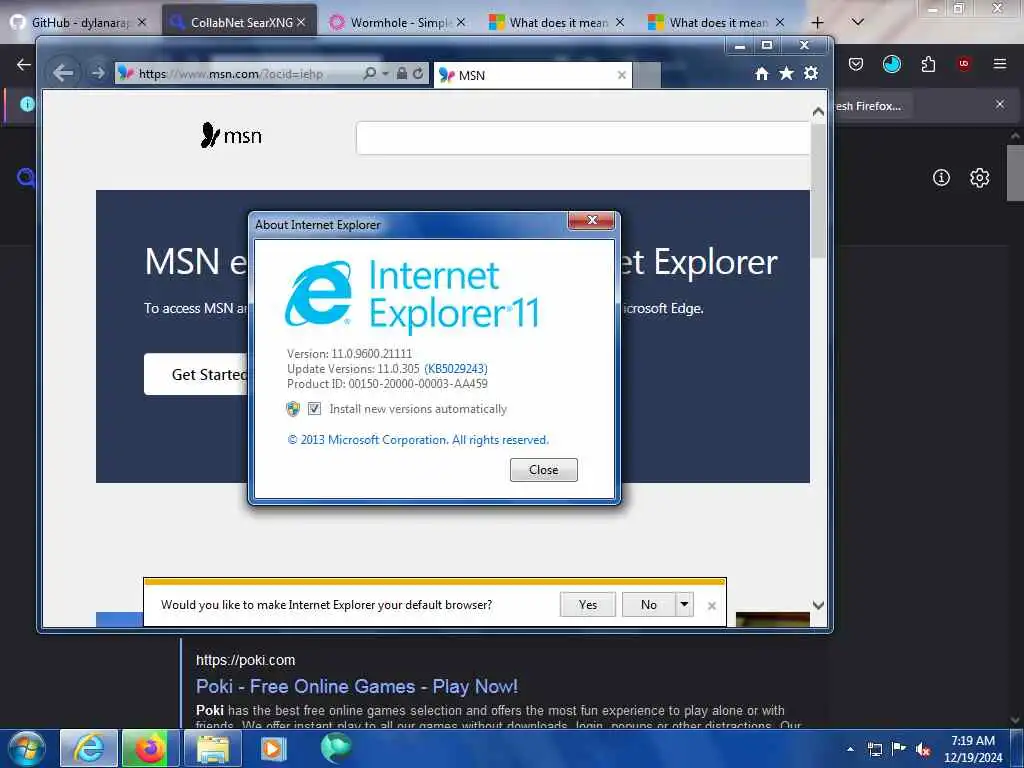
Task: Open Windows Explorer folder taskbar icon
Action: coord(213,748)
